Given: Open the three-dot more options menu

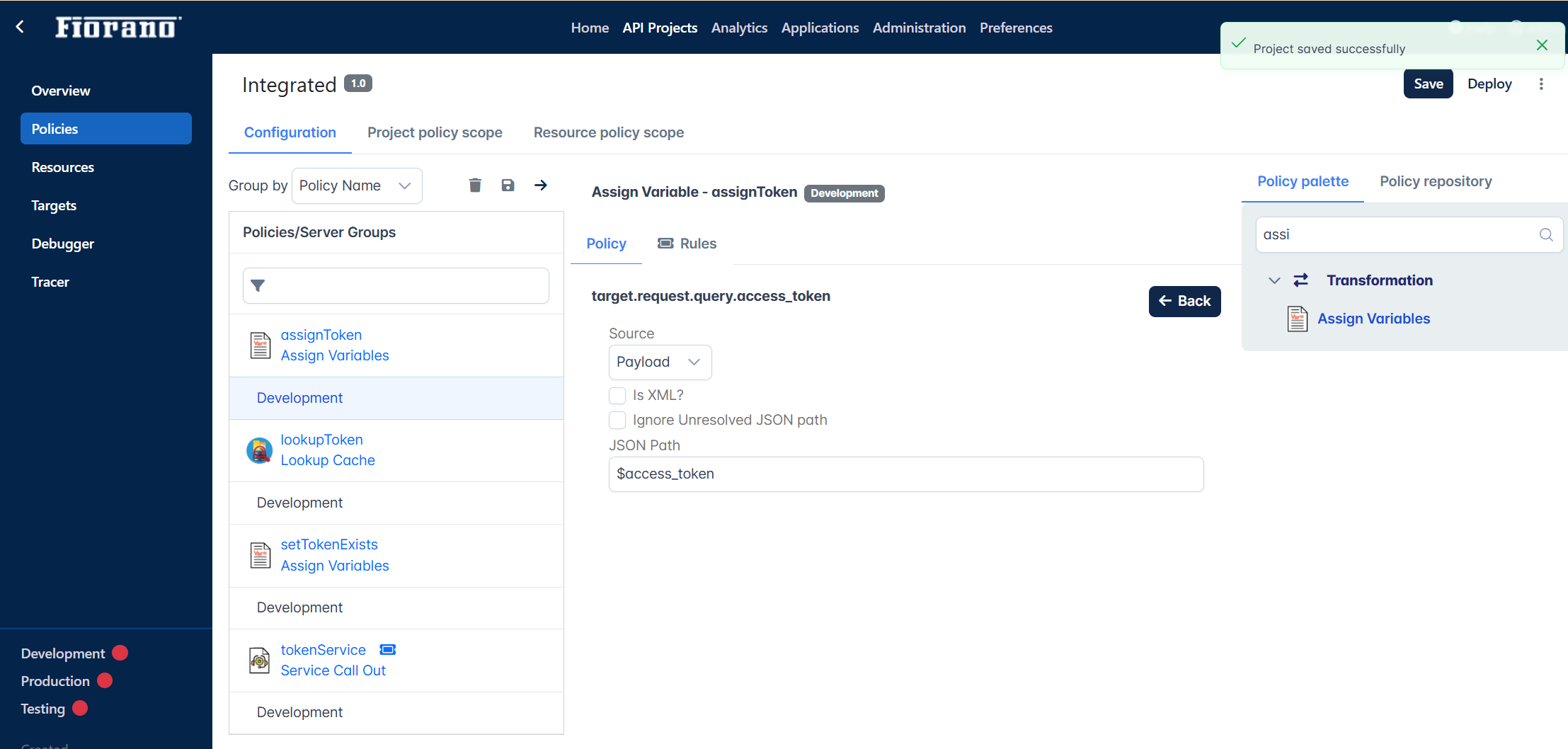Looking at the screenshot, I should pos(1541,84).
